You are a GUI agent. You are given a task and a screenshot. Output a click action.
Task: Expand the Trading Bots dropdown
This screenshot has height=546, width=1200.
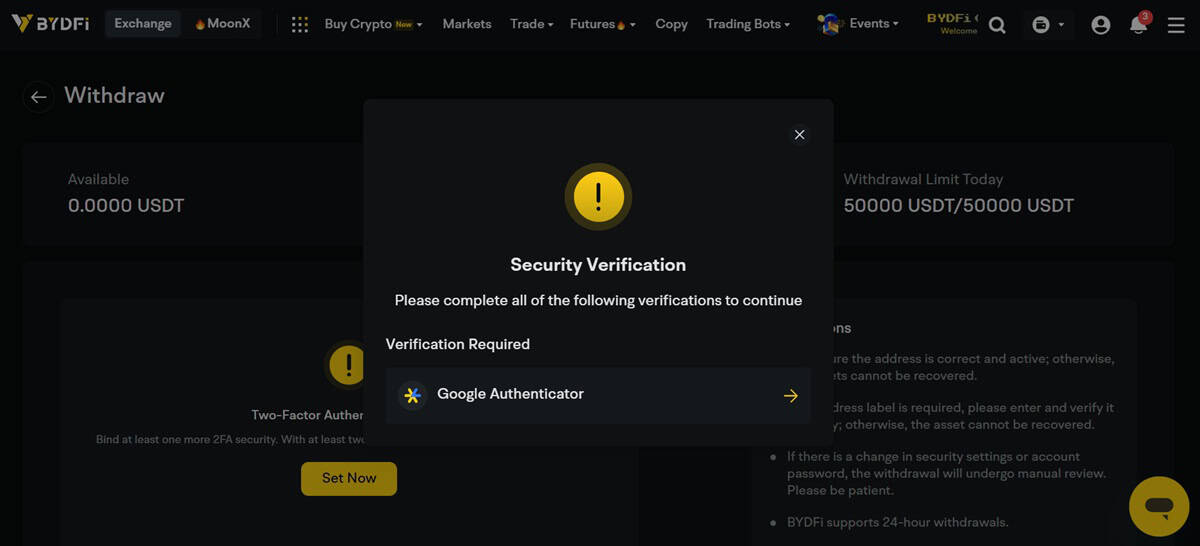tap(748, 24)
